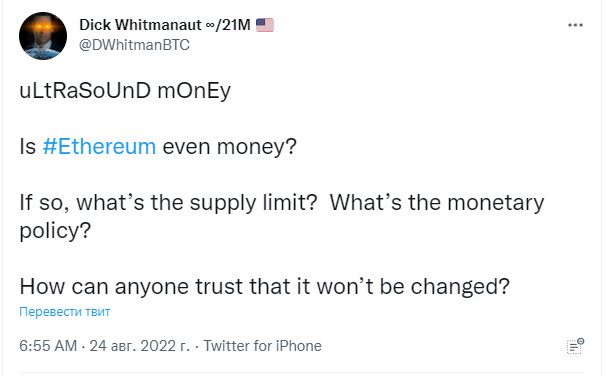Click the What's the monetary text
Screen dimensions: 606x376
(x=437, y=203)
